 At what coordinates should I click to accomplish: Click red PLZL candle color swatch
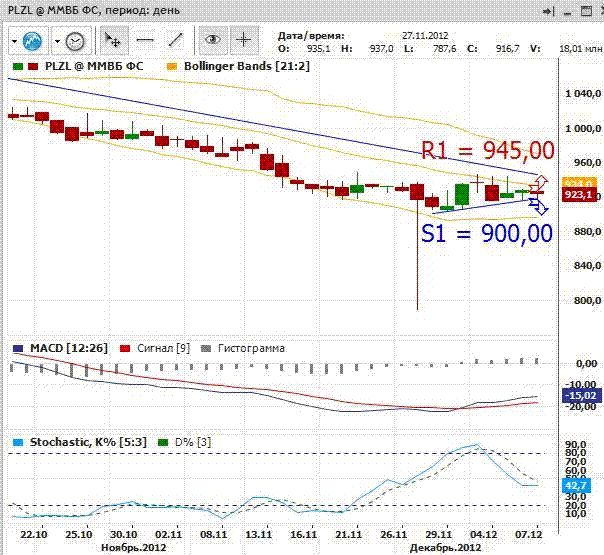pyautogui.click(x=33, y=67)
